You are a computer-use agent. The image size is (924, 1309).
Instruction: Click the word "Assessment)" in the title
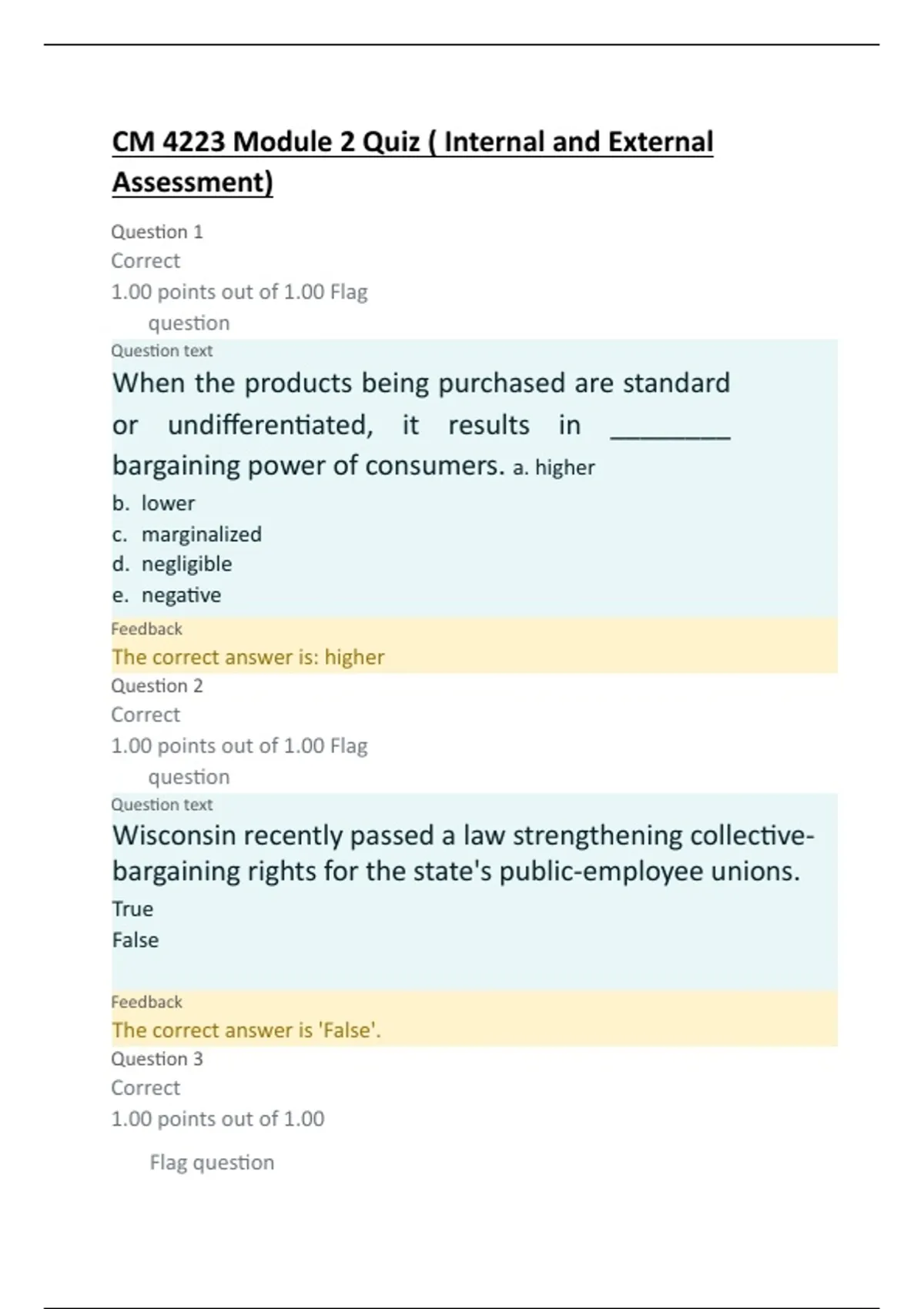192,182
